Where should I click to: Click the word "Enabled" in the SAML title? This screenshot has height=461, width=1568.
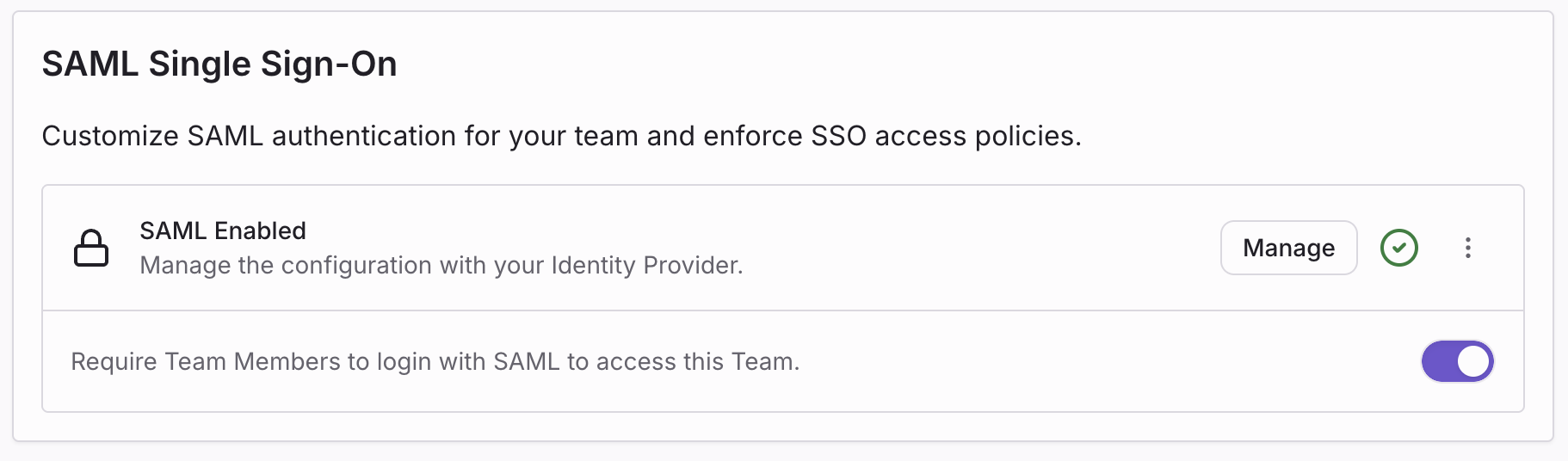point(260,230)
